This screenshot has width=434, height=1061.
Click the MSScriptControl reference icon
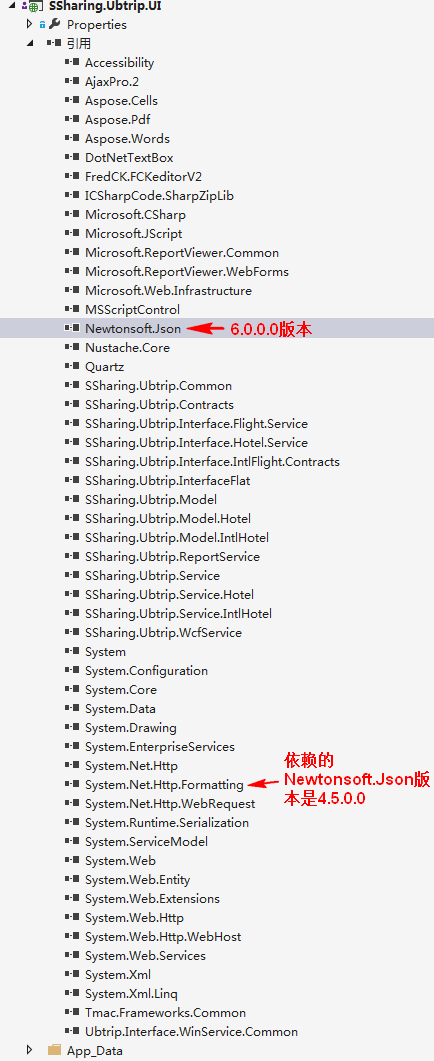point(72,309)
